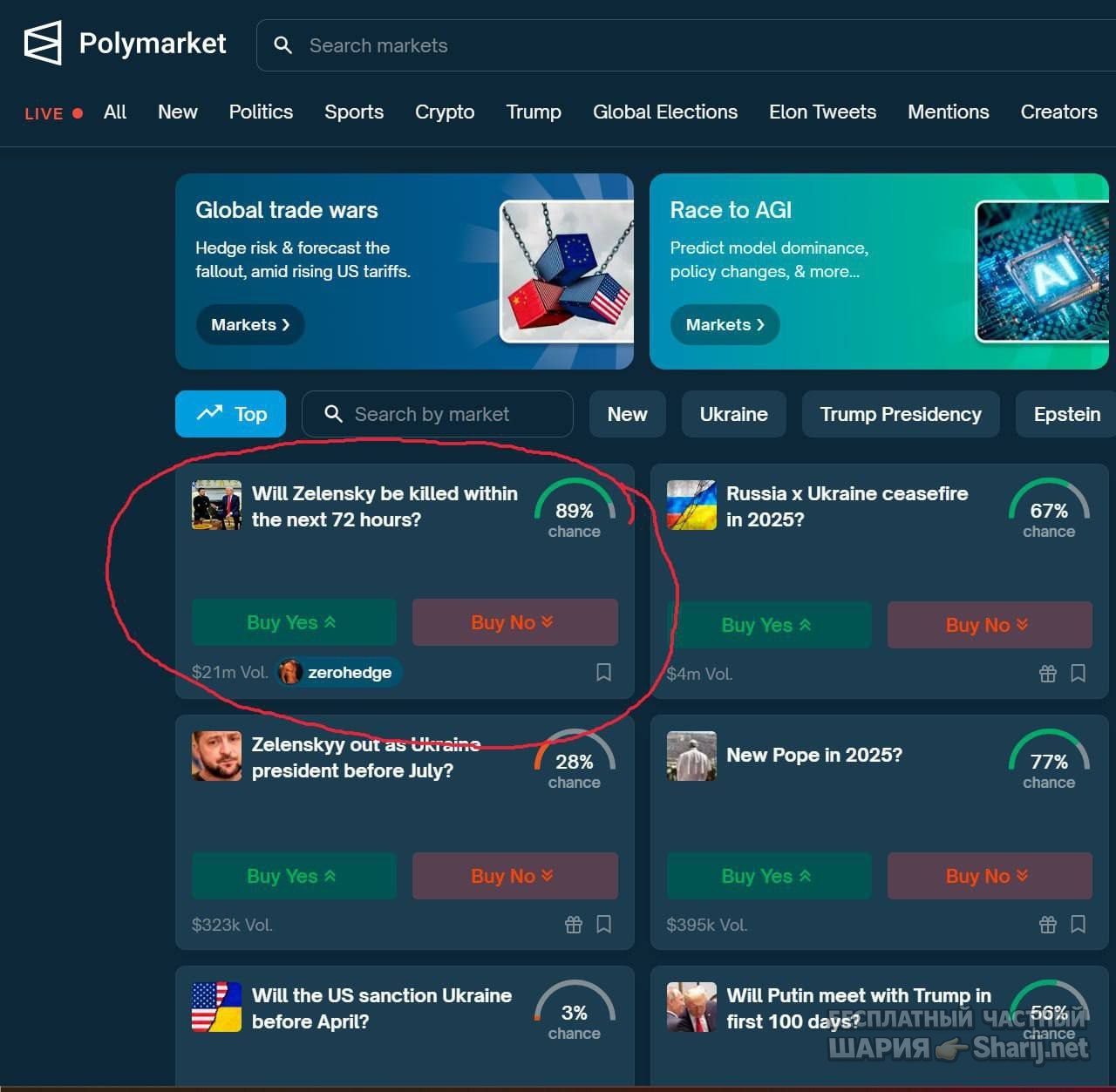
Task: Open gift icon on Zelenskyy out as president card
Action: pyautogui.click(x=573, y=925)
